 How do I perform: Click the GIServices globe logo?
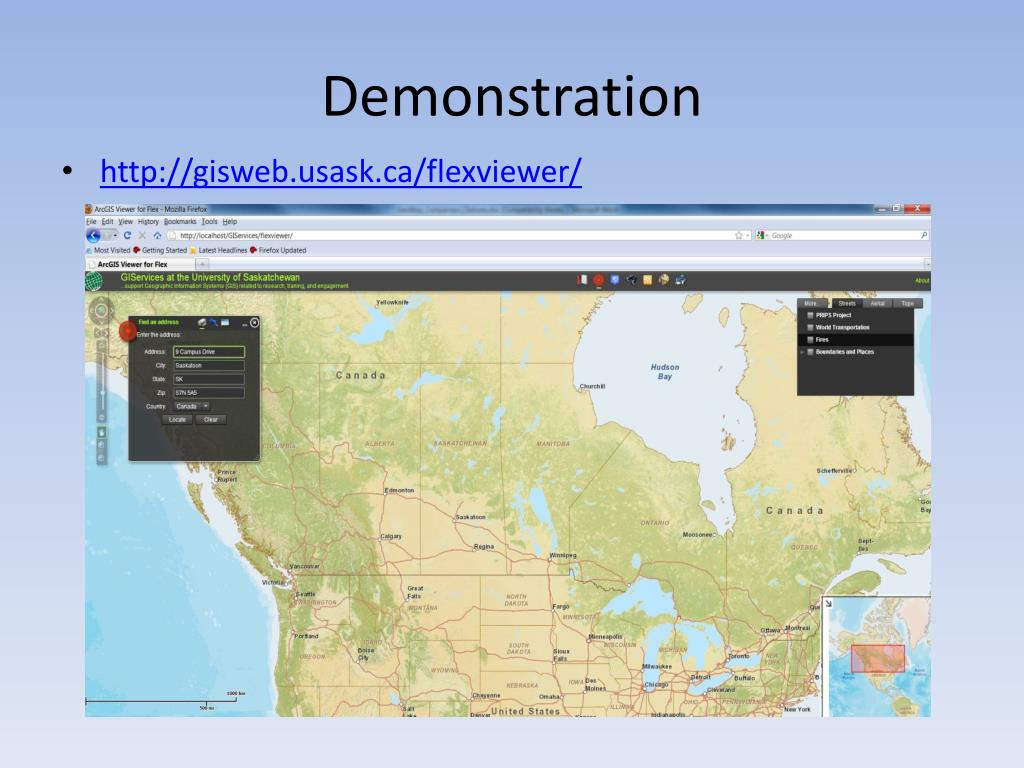pos(95,281)
